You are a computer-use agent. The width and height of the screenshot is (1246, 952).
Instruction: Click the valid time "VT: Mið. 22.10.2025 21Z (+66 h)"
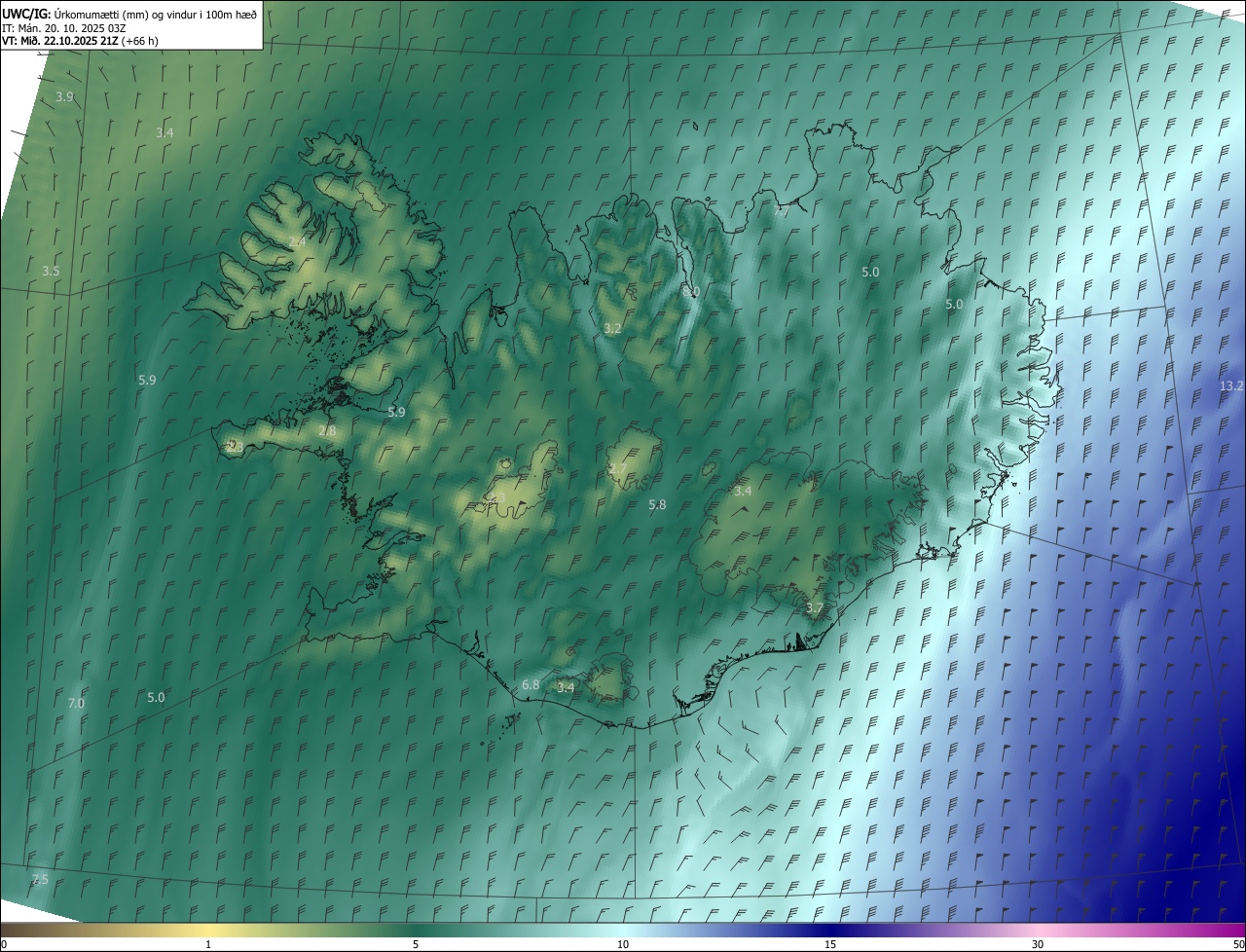[x=80, y=41]
